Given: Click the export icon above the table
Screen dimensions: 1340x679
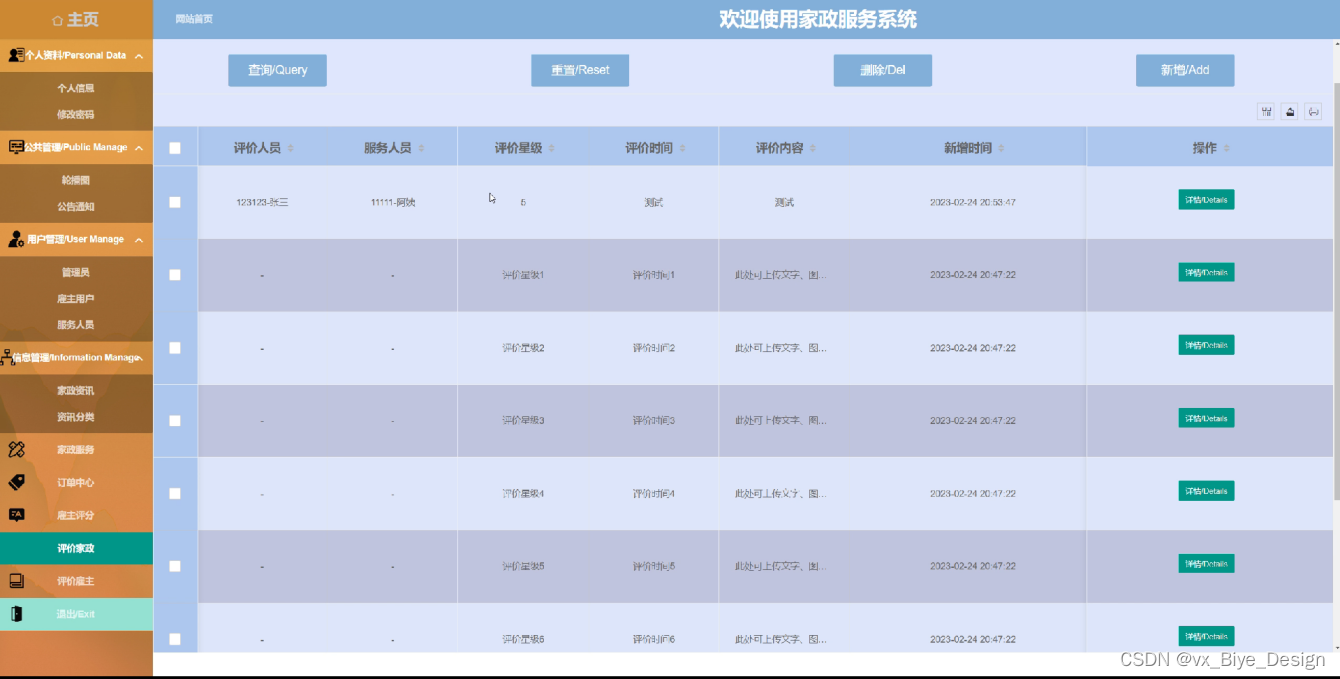Looking at the screenshot, I should [1290, 112].
